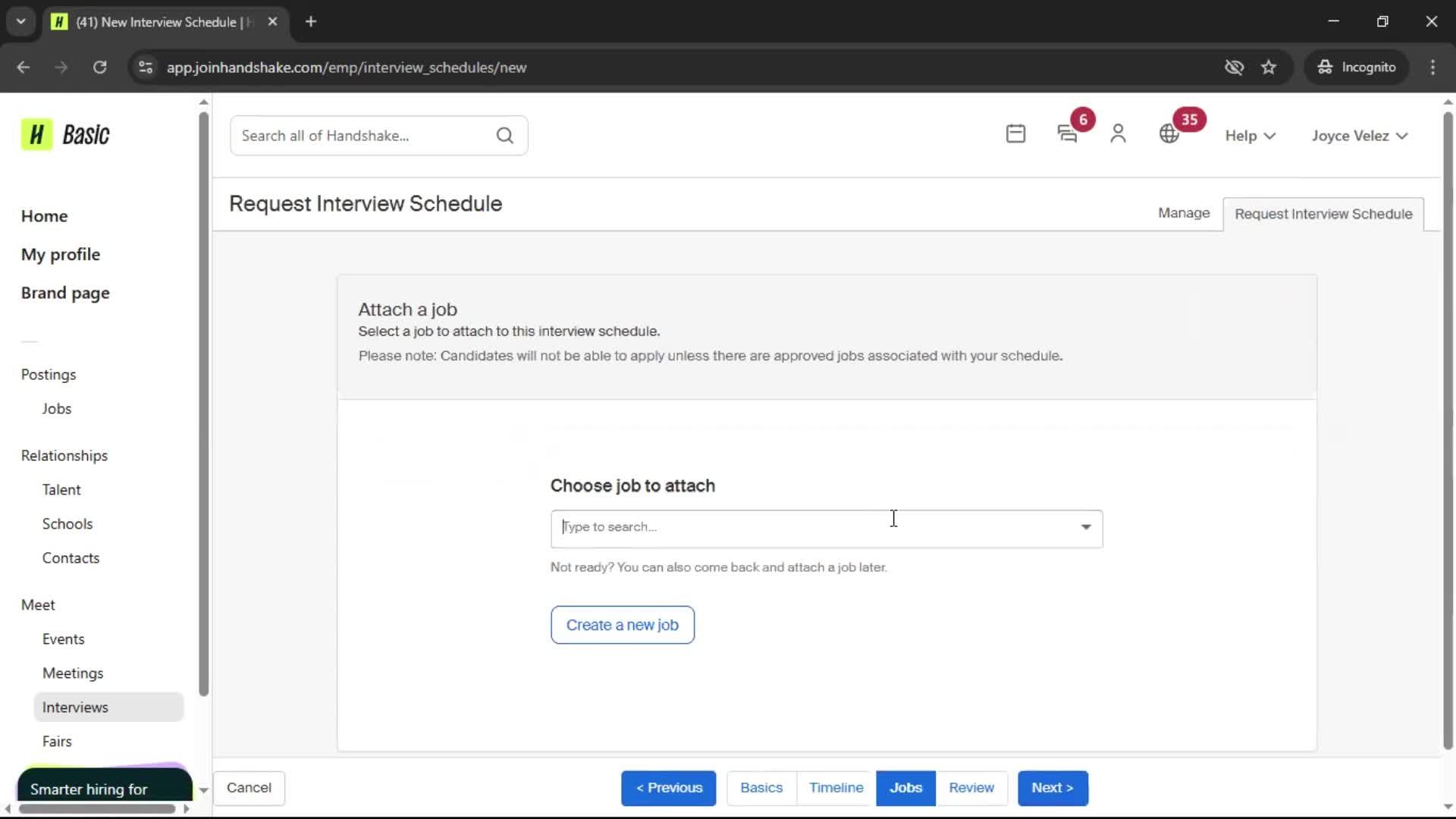
Task: Open the Joyce Velez account menu
Action: 1360,136
